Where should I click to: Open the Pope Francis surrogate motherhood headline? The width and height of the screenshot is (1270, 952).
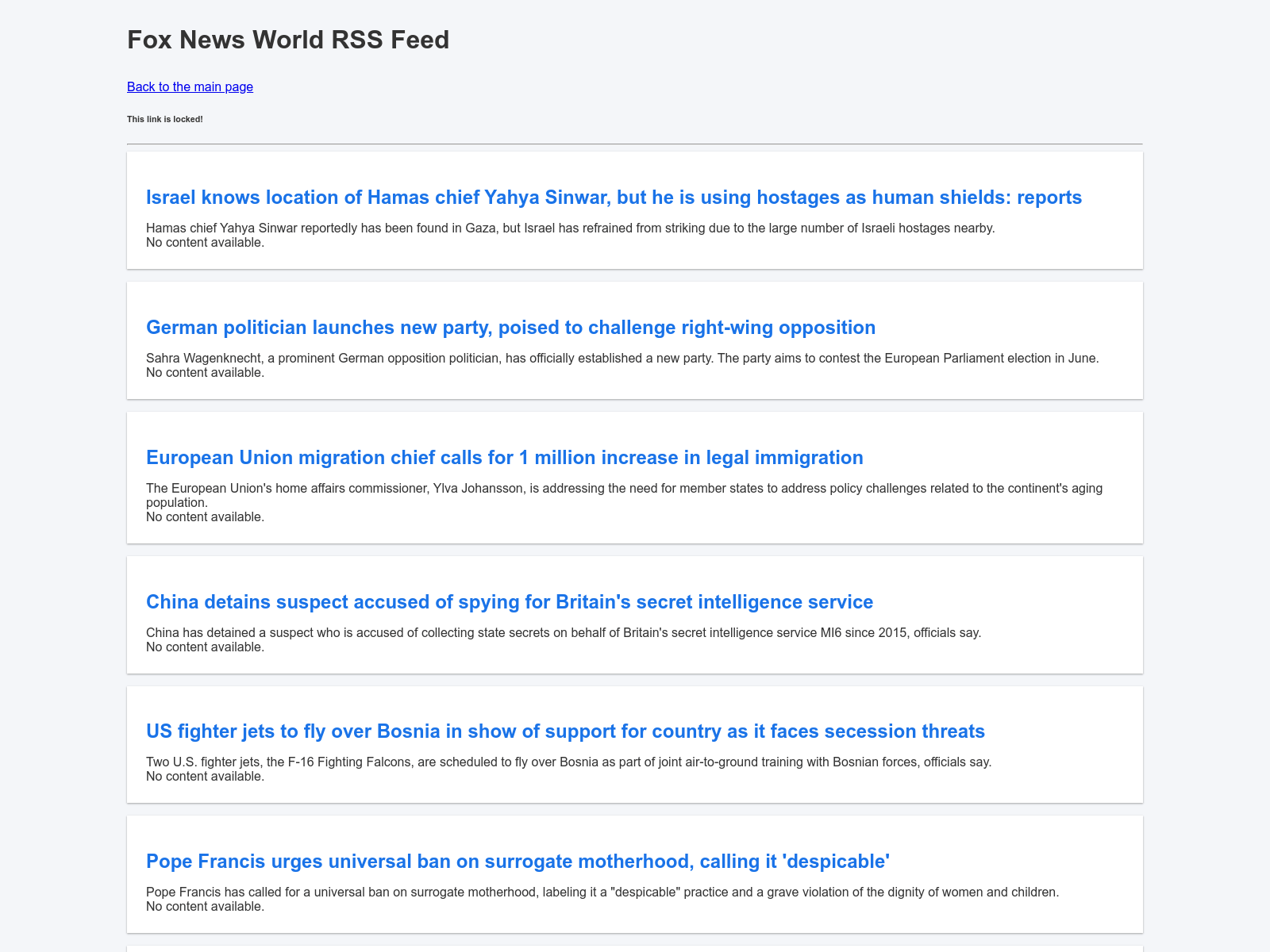pyautogui.click(x=518, y=861)
